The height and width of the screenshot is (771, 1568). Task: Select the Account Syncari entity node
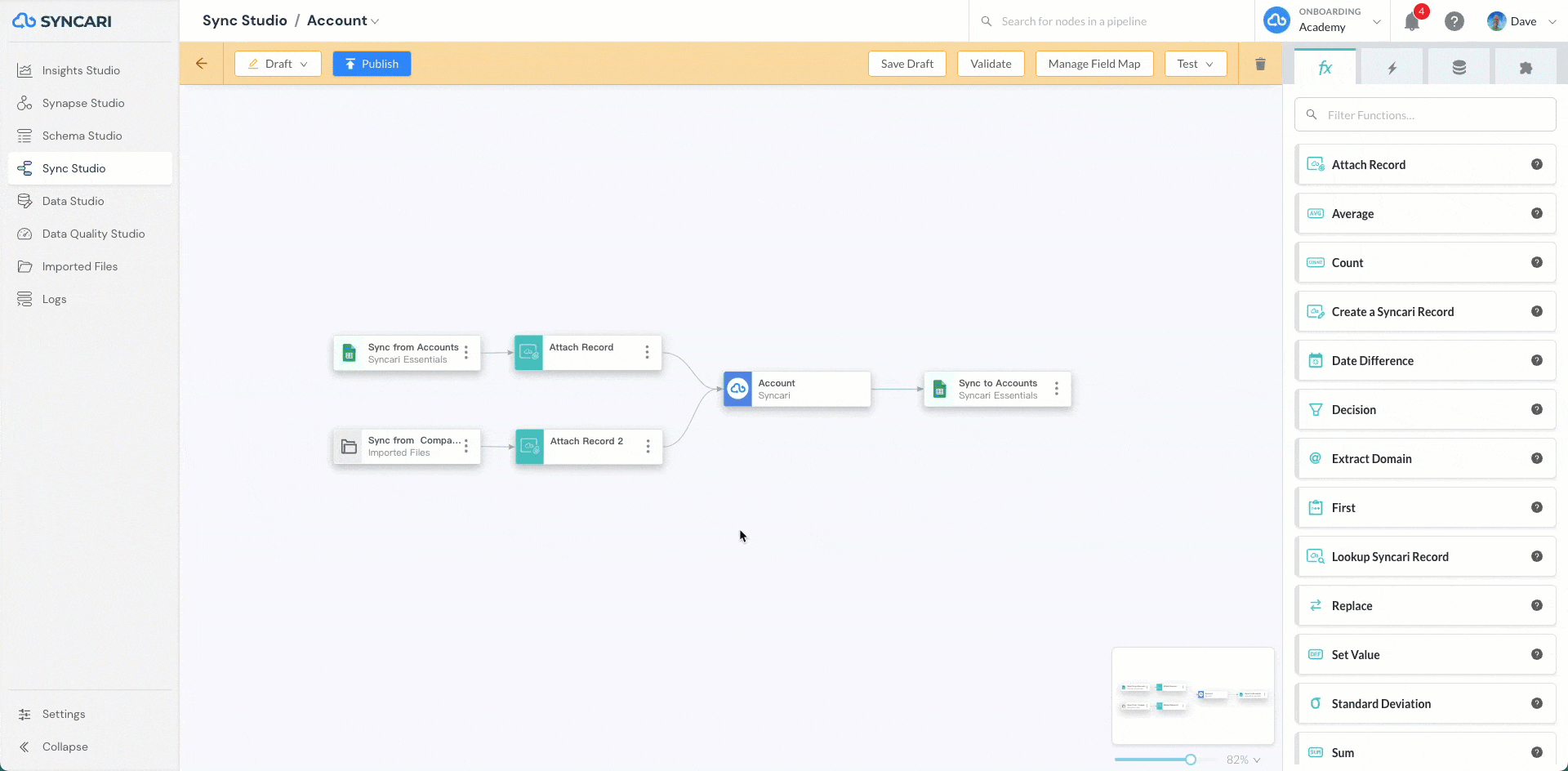[797, 389]
